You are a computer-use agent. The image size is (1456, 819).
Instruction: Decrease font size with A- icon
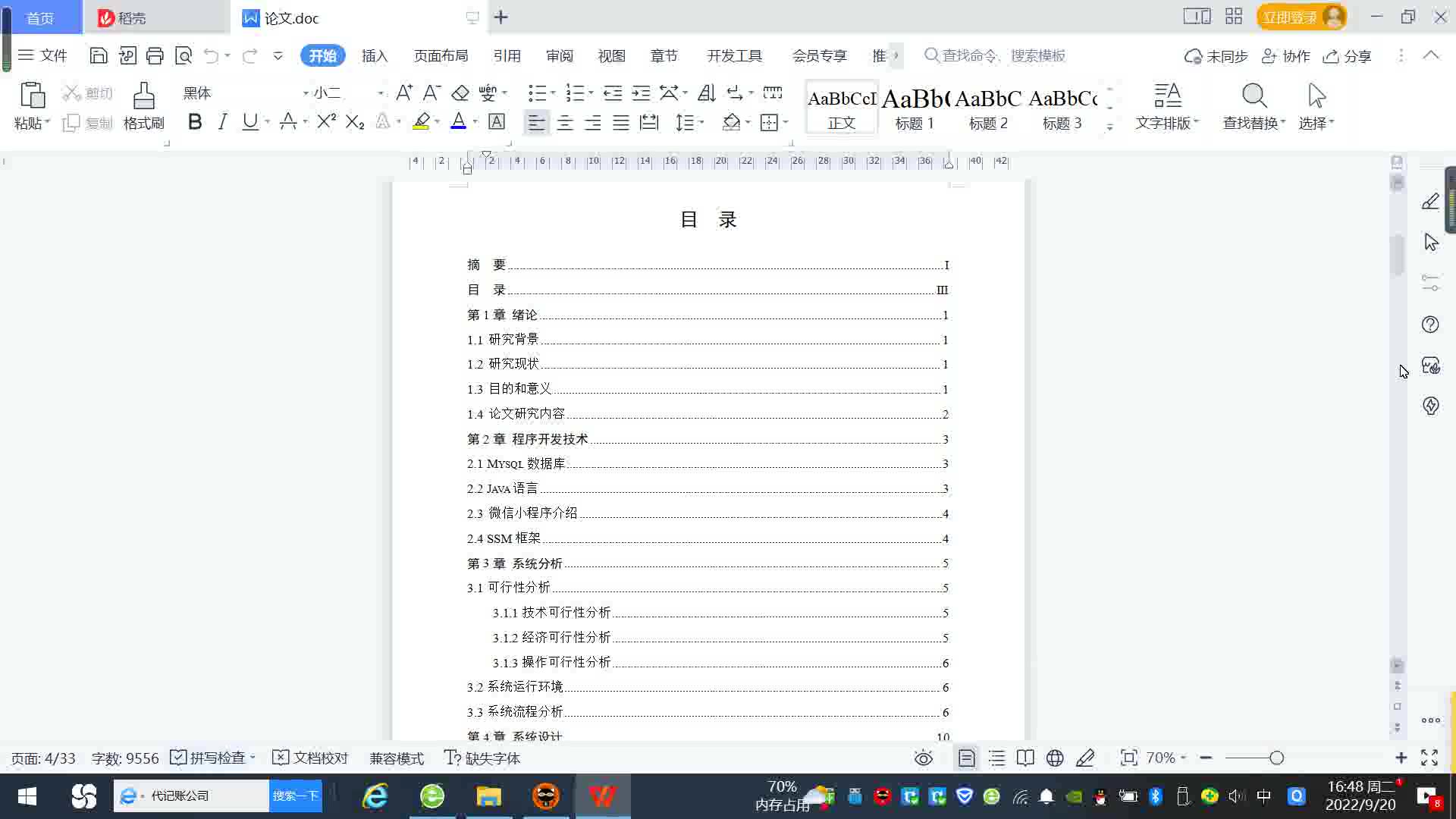coord(431,93)
